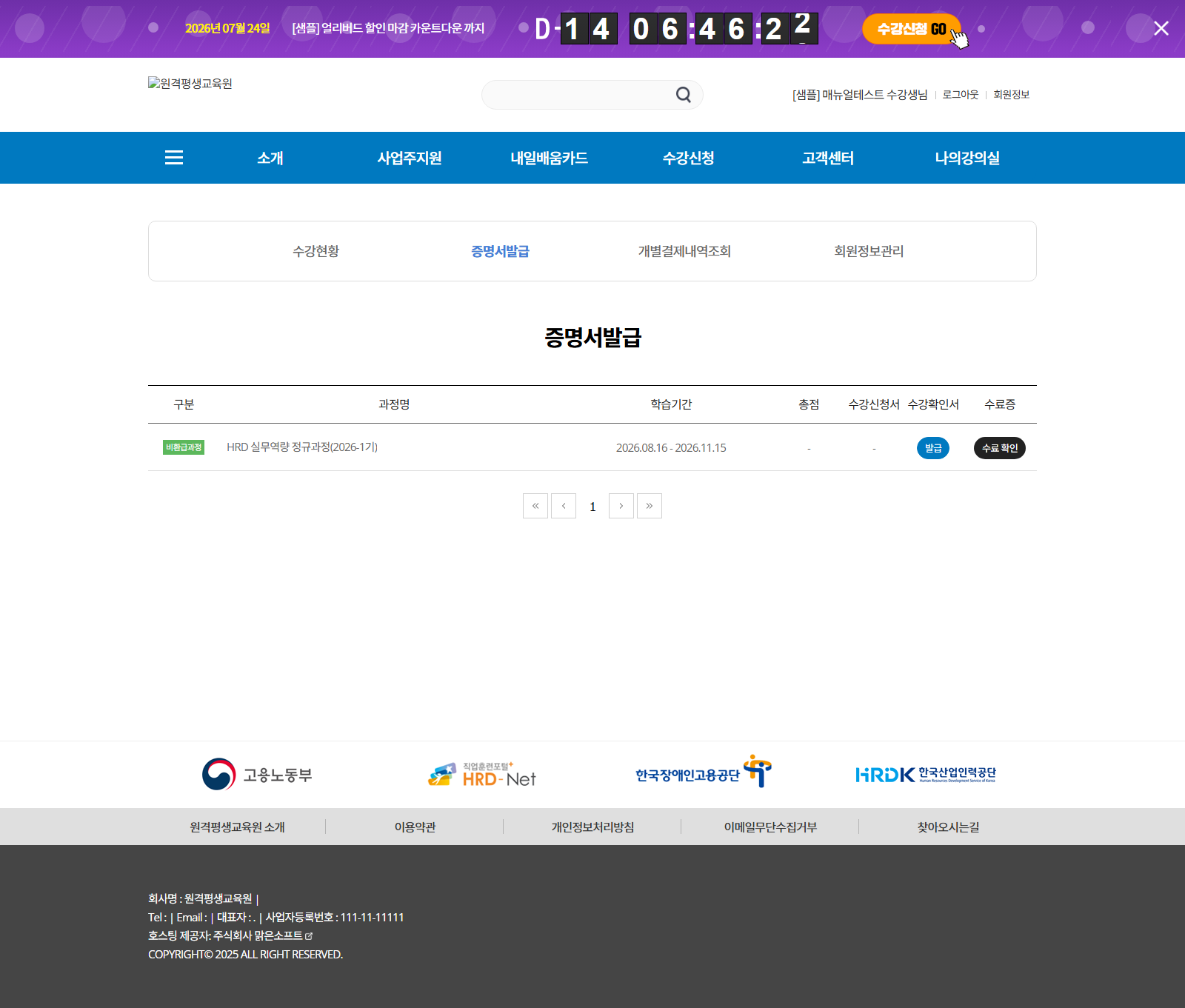Viewport: 1185px width, 1008px height.
Task: Click the 수료 확인 button
Action: pos(1000,448)
